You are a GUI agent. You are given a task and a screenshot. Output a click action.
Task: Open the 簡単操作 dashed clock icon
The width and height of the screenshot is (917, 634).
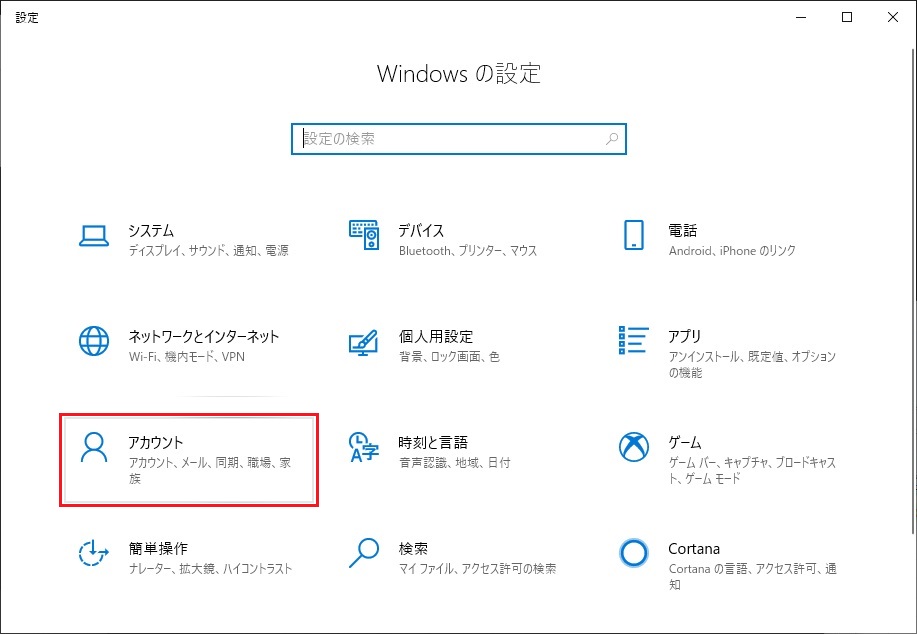(x=94, y=553)
